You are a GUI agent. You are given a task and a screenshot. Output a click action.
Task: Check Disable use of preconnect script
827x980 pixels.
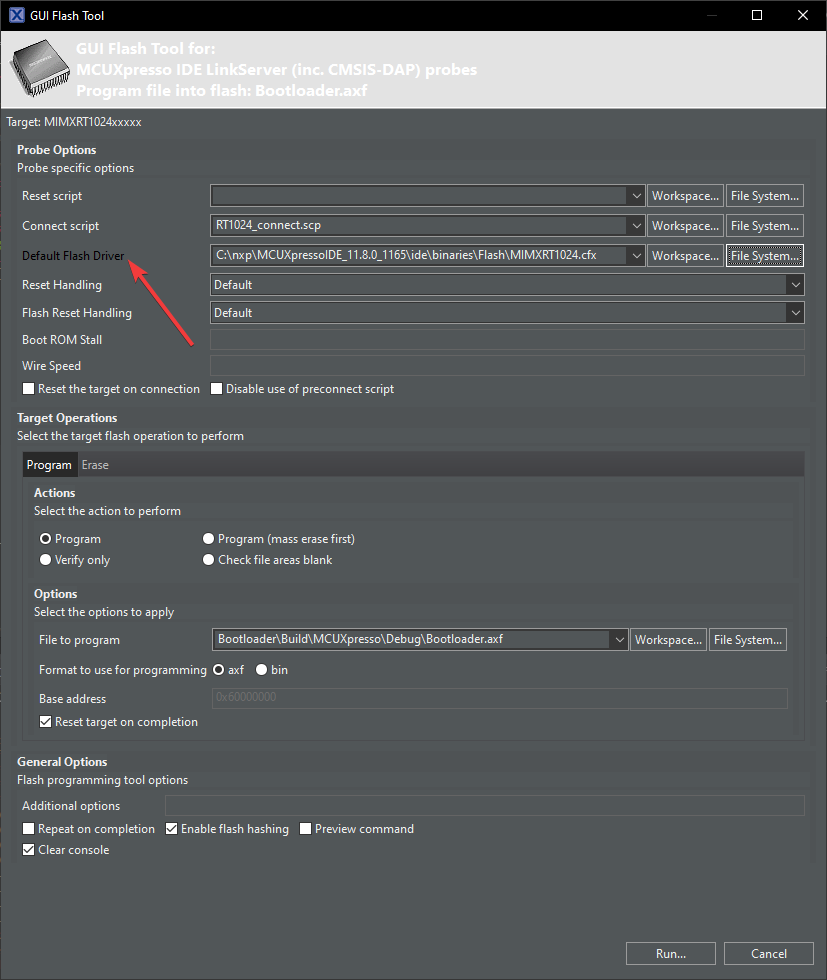click(x=217, y=389)
